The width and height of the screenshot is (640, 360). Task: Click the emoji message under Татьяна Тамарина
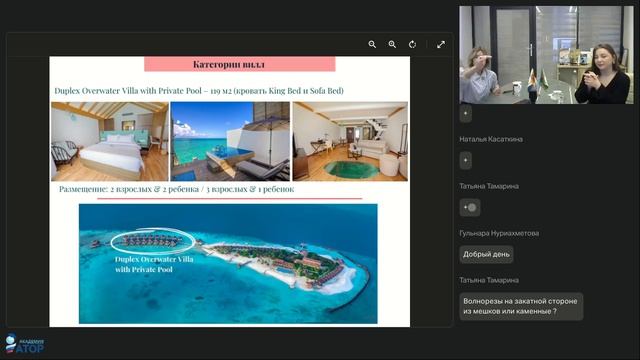click(x=470, y=207)
